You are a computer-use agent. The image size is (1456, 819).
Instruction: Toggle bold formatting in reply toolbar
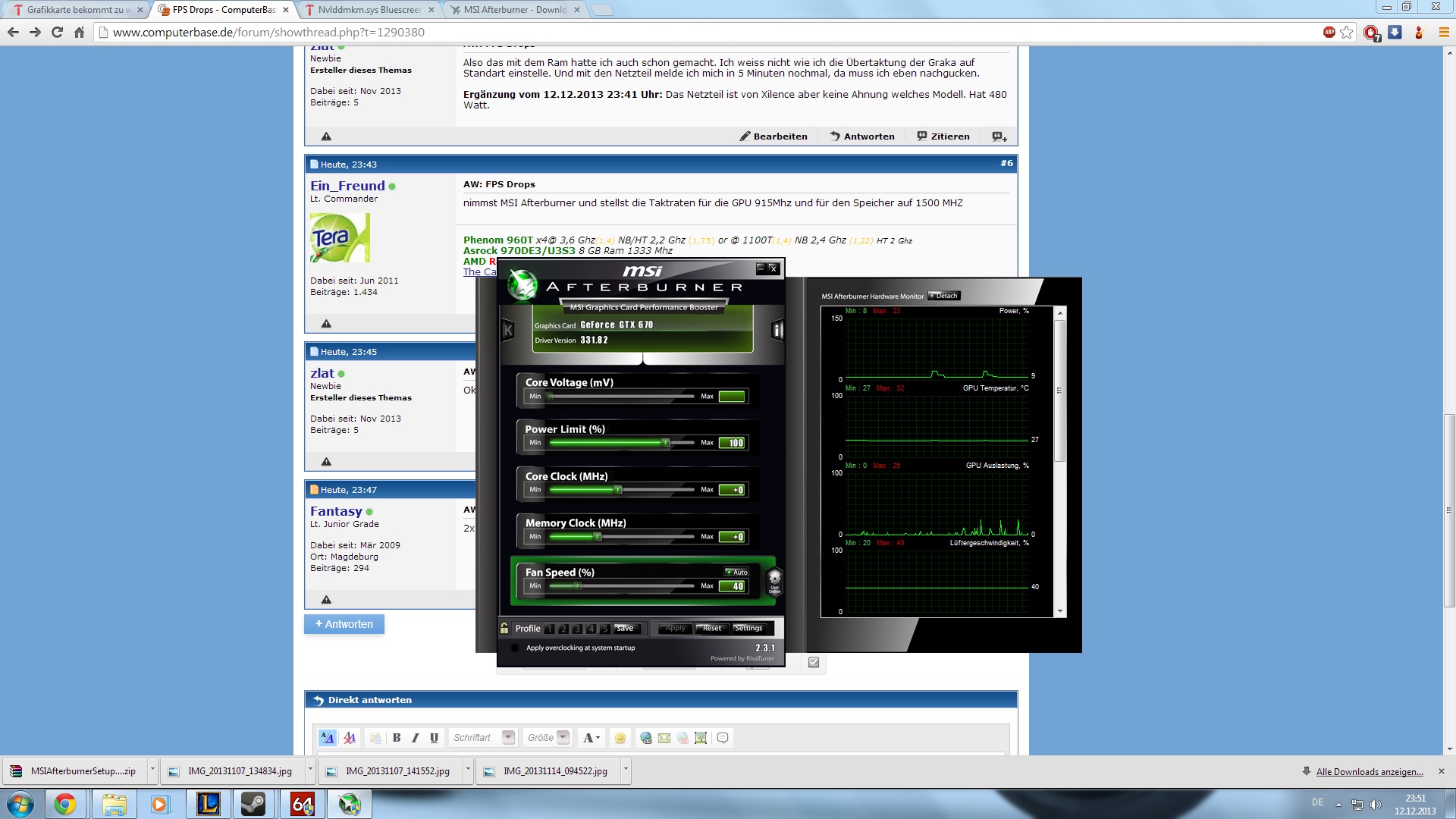pos(397,738)
